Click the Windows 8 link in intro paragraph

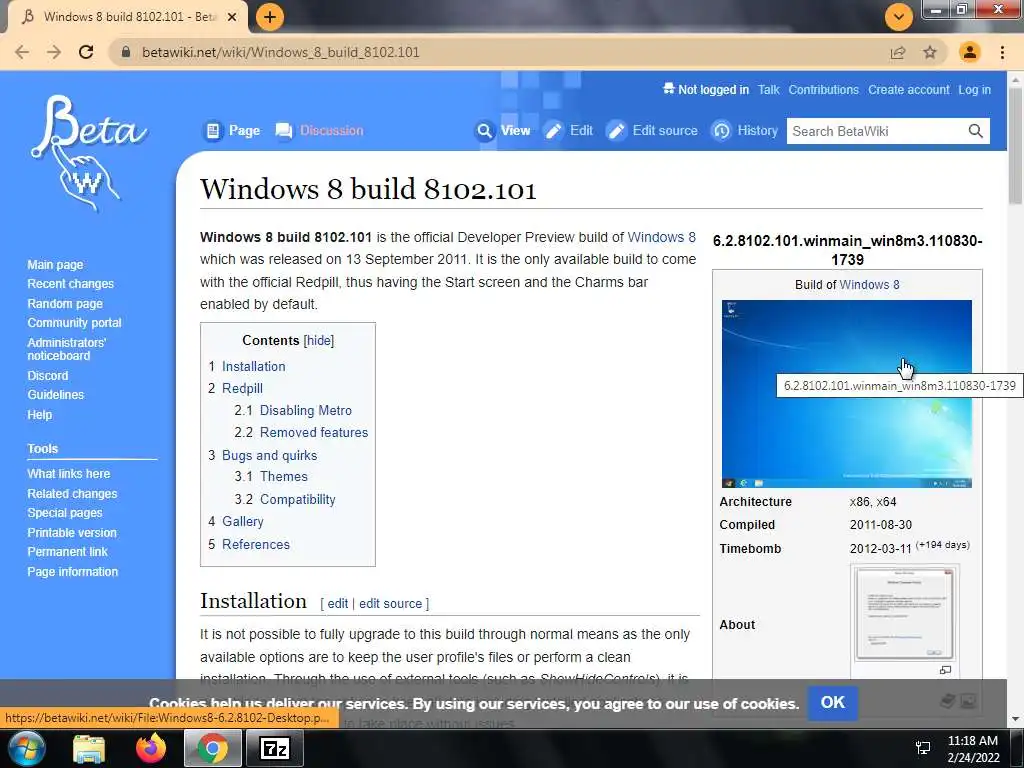662,237
